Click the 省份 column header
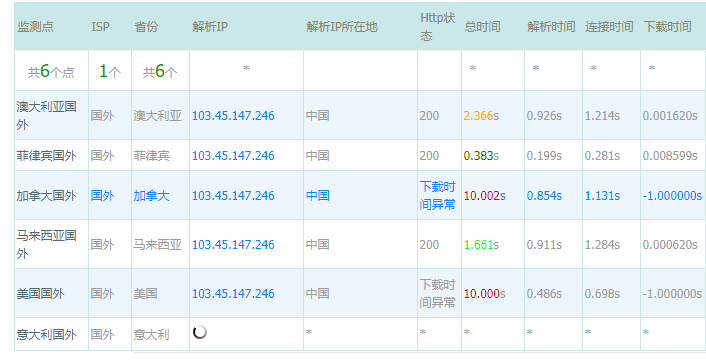706x360 pixels. tap(146, 27)
